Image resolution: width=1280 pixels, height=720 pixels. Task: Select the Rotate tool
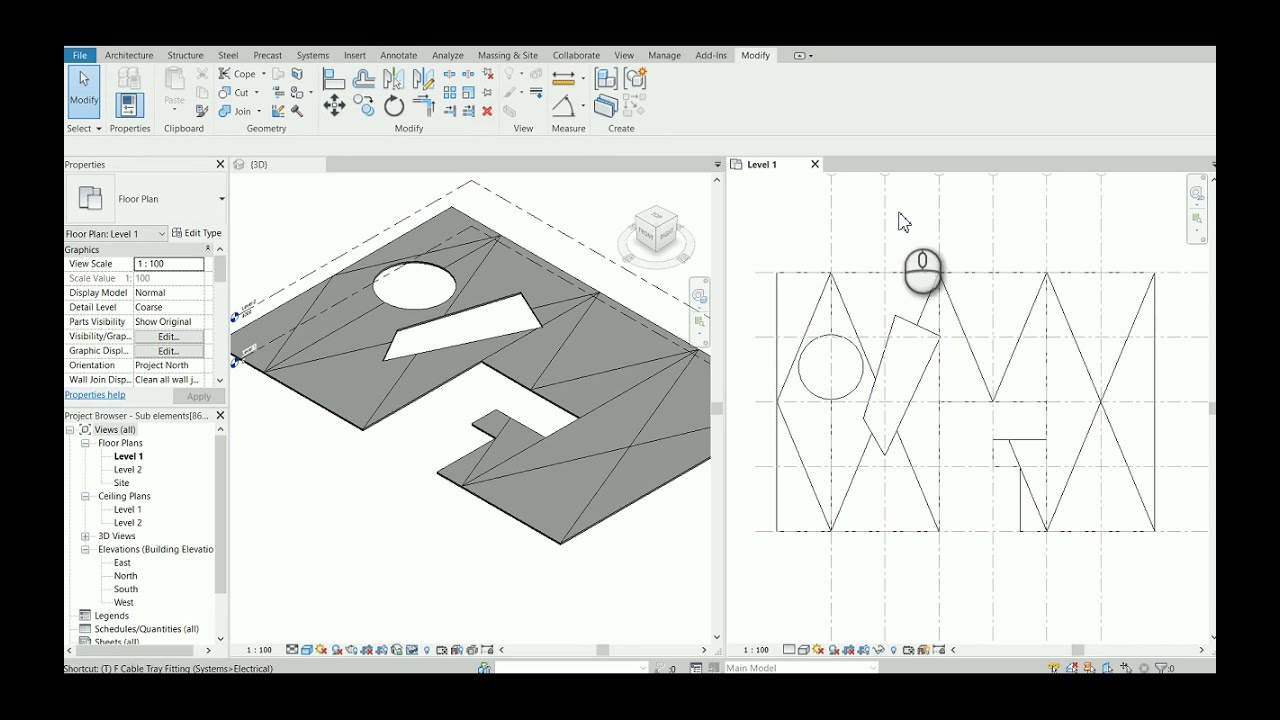coord(394,106)
